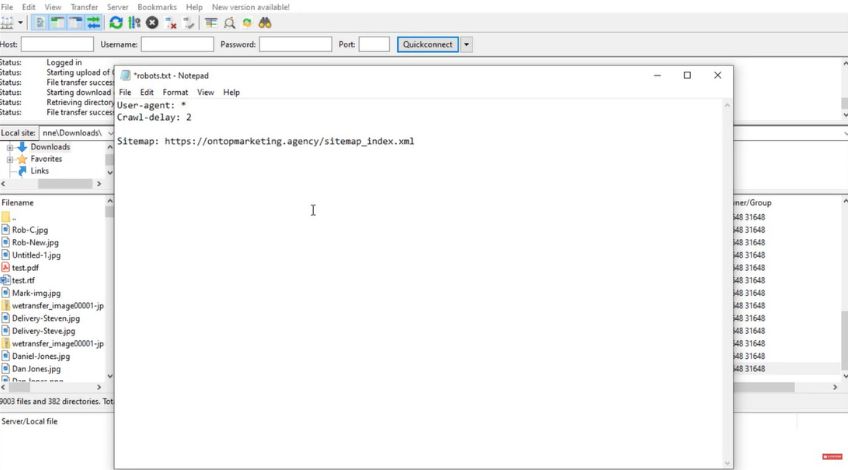Select the Links folder in local tree

click(39, 171)
